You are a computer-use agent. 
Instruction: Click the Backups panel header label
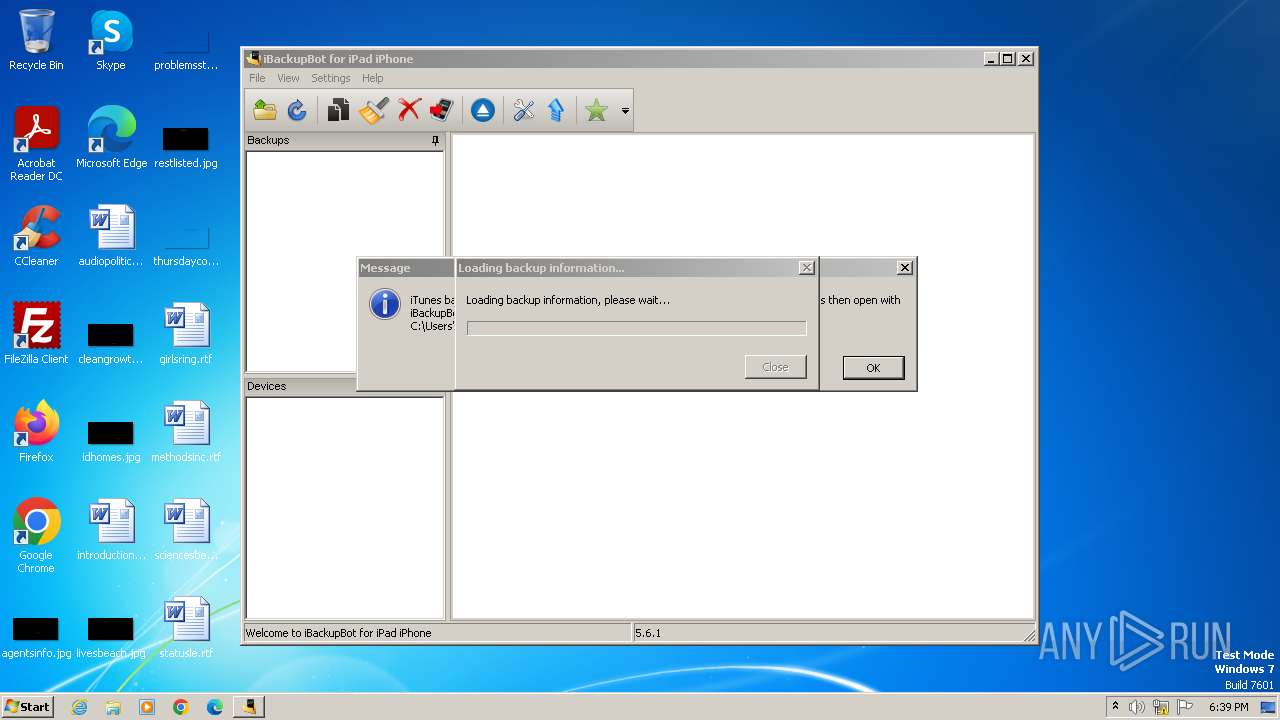(268, 140)
